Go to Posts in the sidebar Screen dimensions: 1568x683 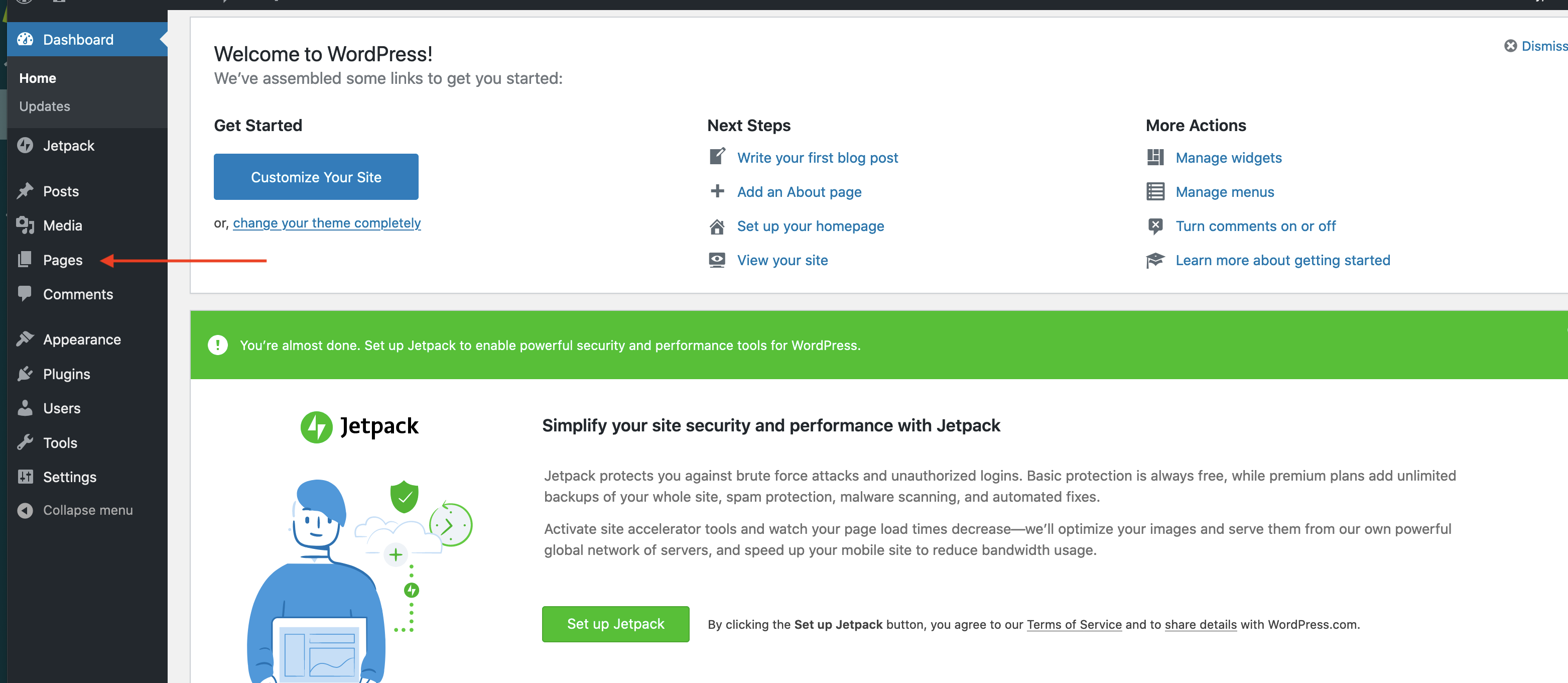(x=87, y=191)
